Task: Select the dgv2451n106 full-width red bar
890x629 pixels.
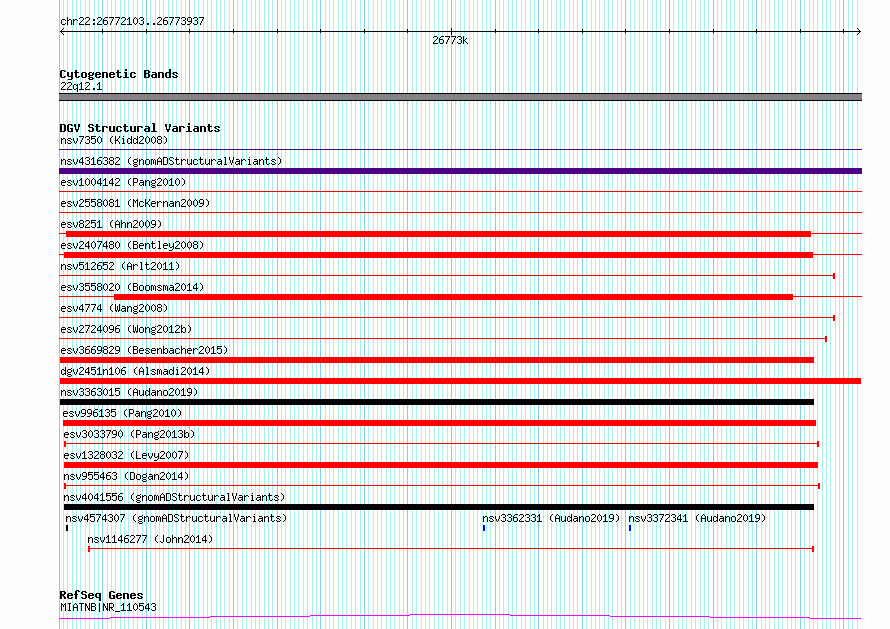Action: point(460,381)
